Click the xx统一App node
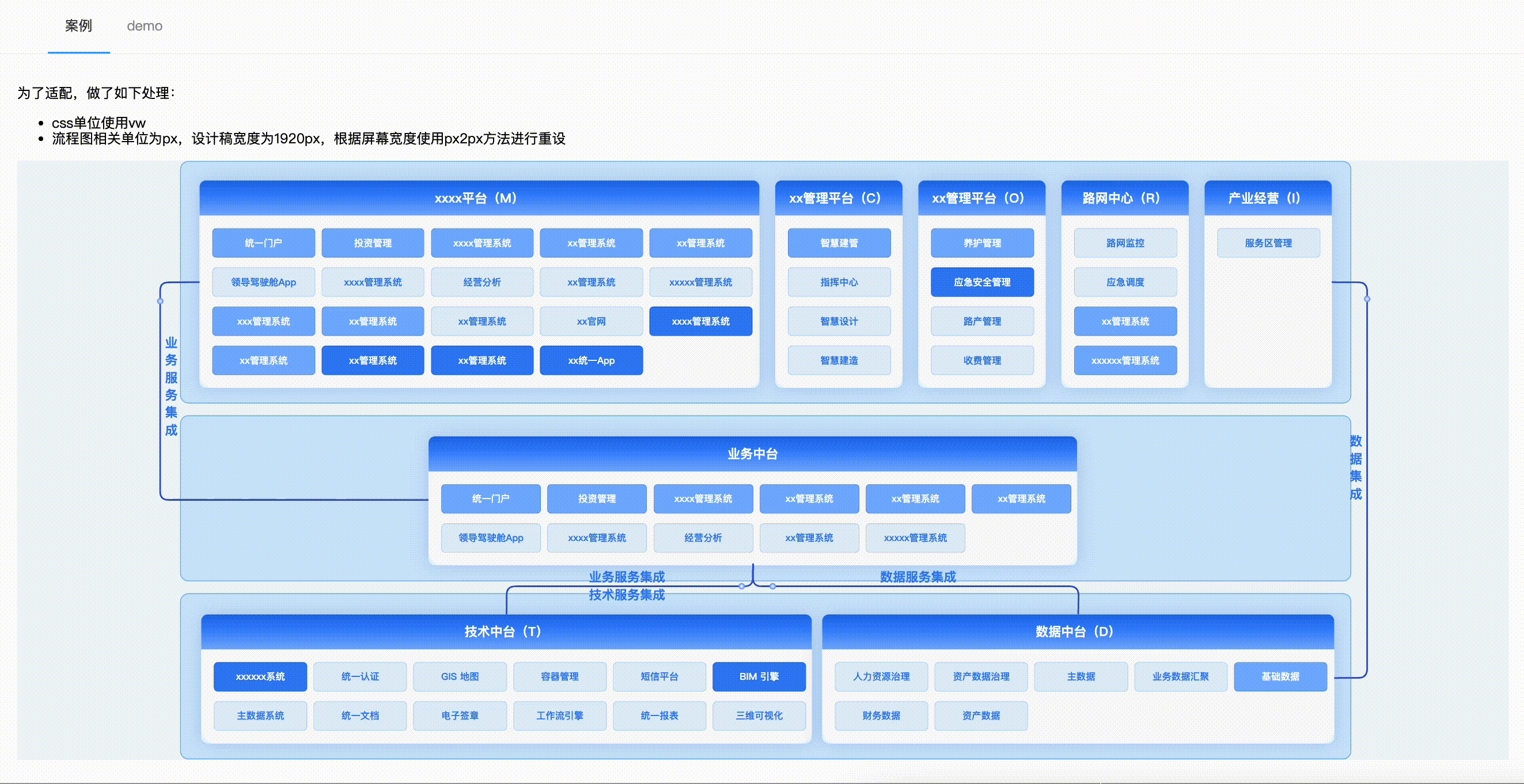The image size is (1524, 784). point(591,360)
